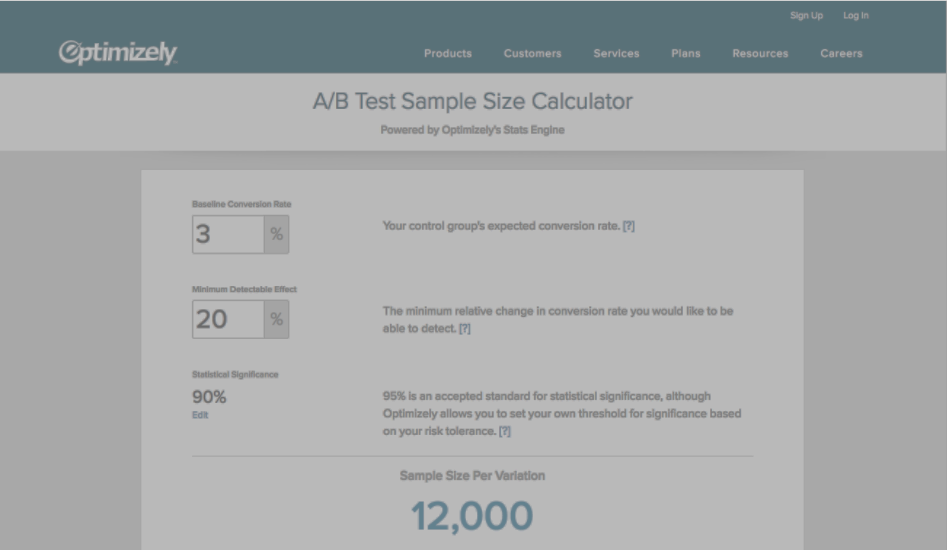Click the 90% statistical significance value
Image resolution: width=947 pixels, height=550 pixels.
coord(209,397)
